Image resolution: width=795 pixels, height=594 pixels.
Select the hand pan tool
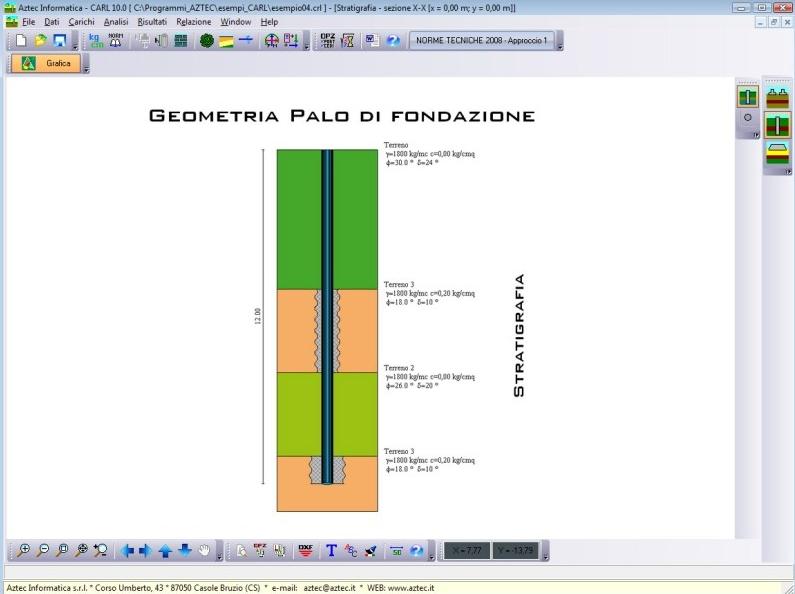point(204,550)
